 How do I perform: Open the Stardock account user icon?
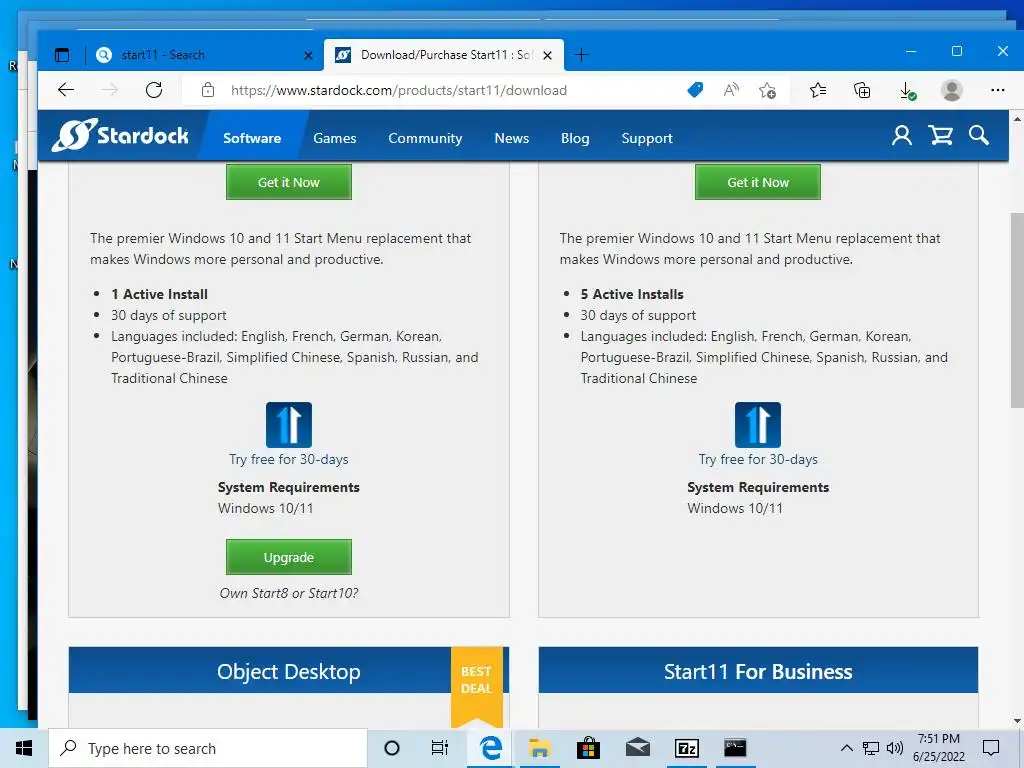coord(902,136)
